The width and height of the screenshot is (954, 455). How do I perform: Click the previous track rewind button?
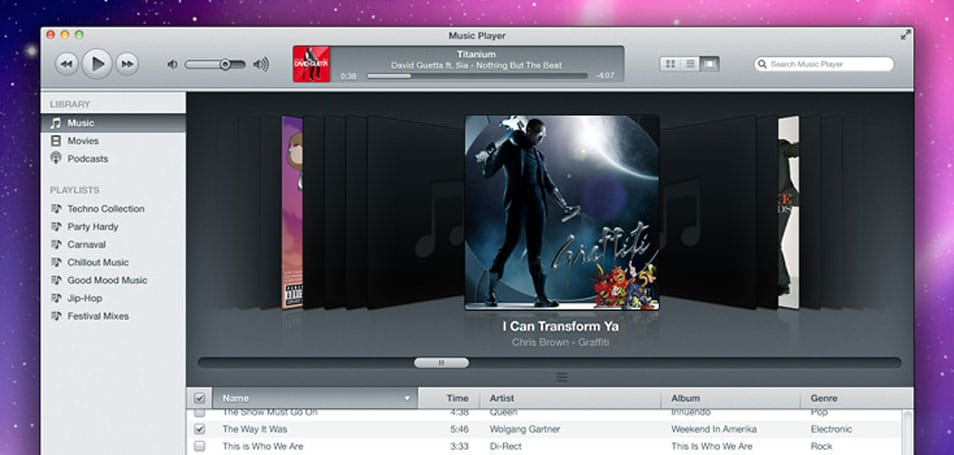point(66,64)
